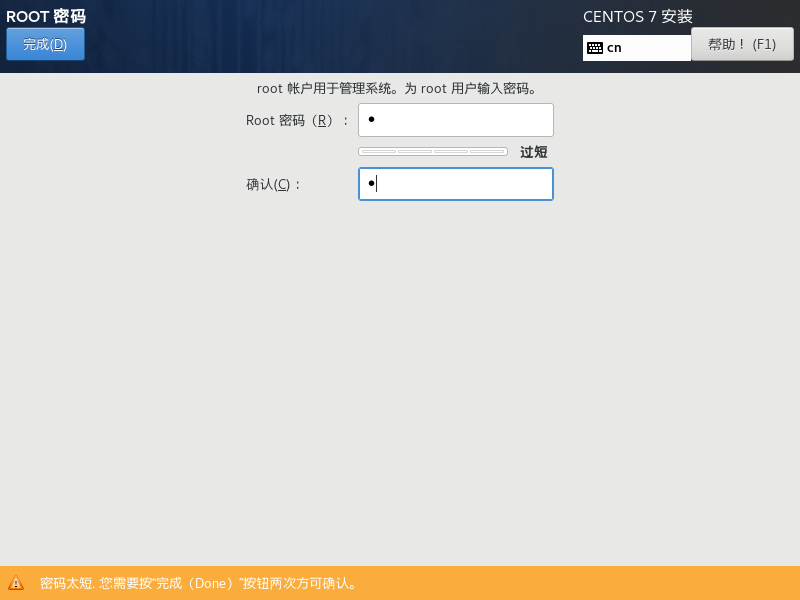Click the keyboard layout icon
Screen dimensions: 800x600
595,48
